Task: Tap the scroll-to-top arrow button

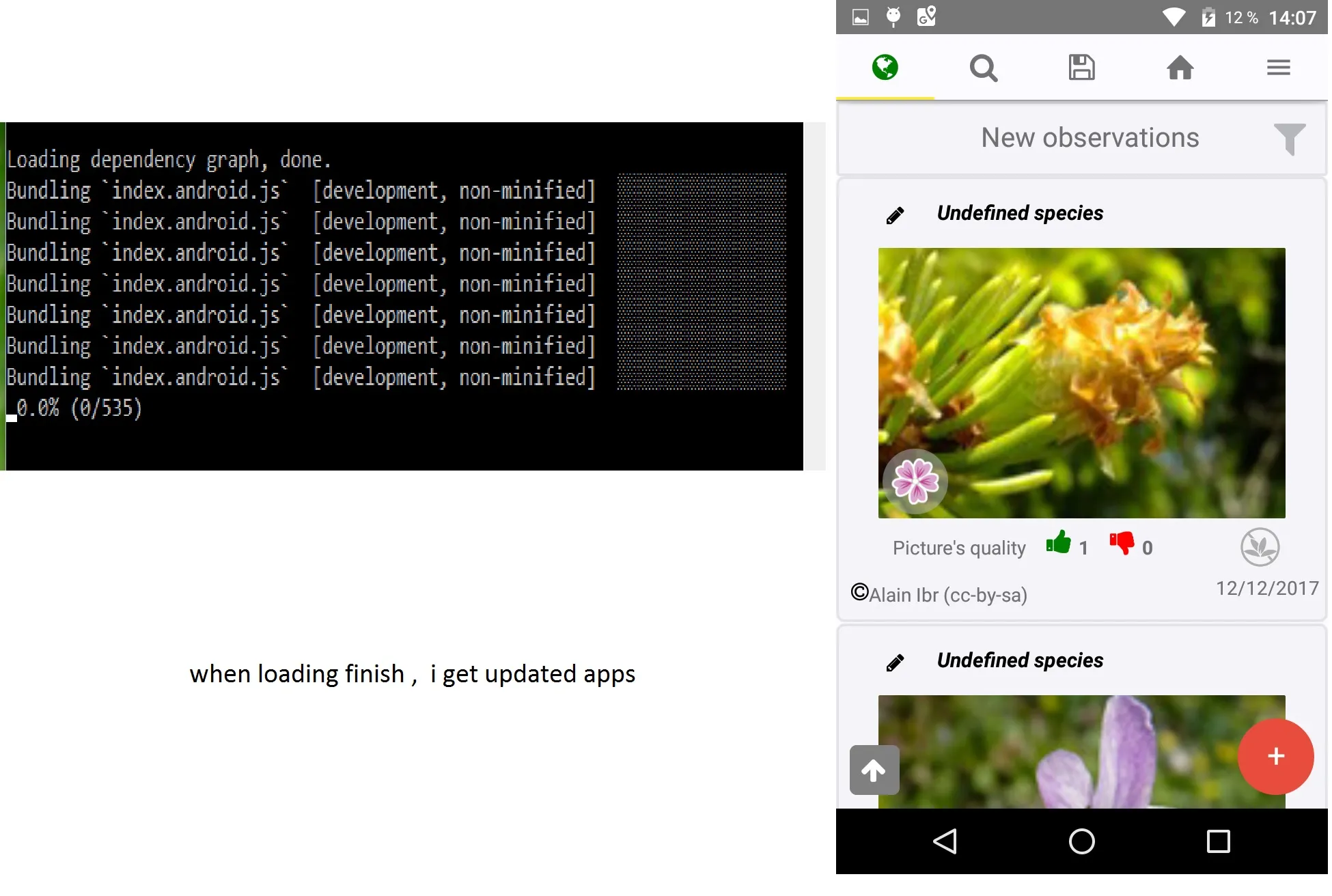Action: click(x=874, y=770)
